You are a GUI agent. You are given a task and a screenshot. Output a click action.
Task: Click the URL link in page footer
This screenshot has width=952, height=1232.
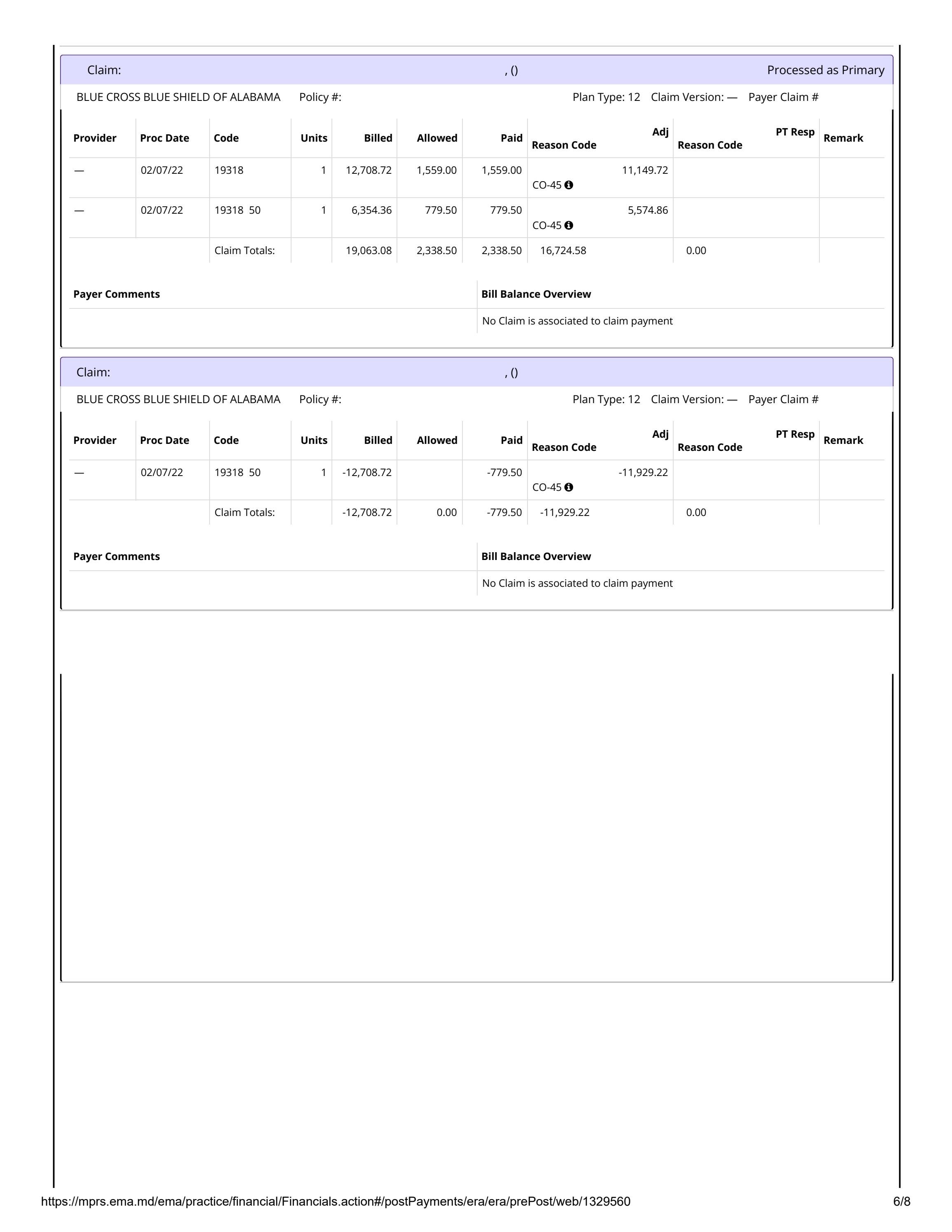tap(336, 1202)
